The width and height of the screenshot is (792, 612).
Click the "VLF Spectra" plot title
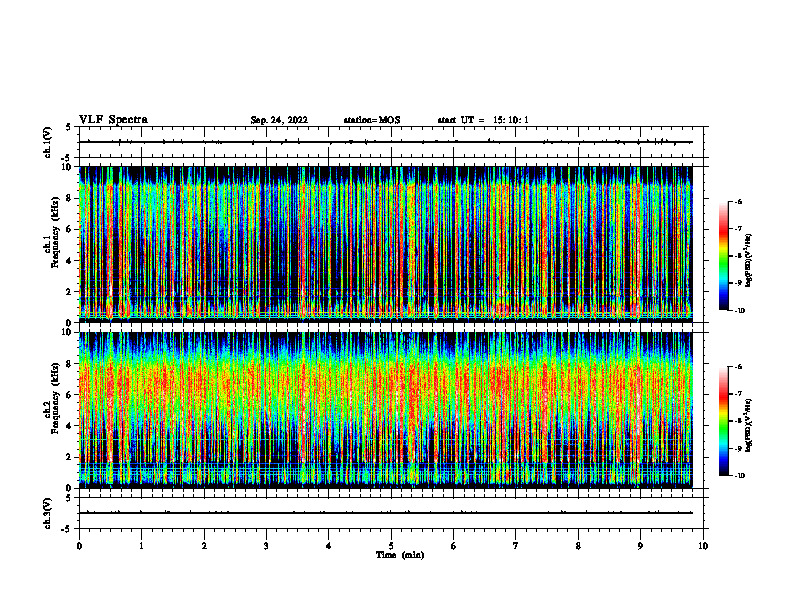coord(113,120)
